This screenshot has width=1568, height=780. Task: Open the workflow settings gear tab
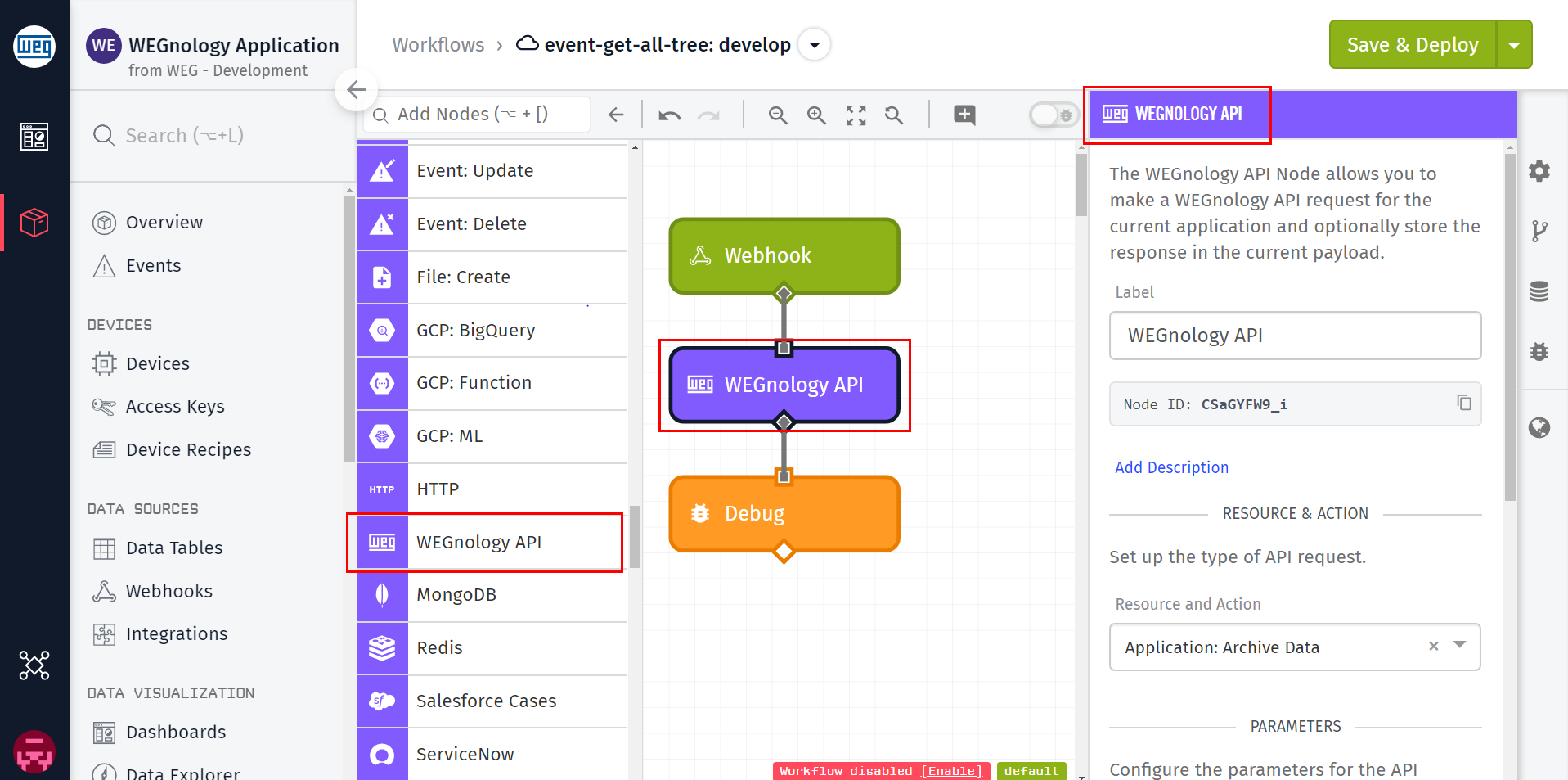(x=1539, y=171)
